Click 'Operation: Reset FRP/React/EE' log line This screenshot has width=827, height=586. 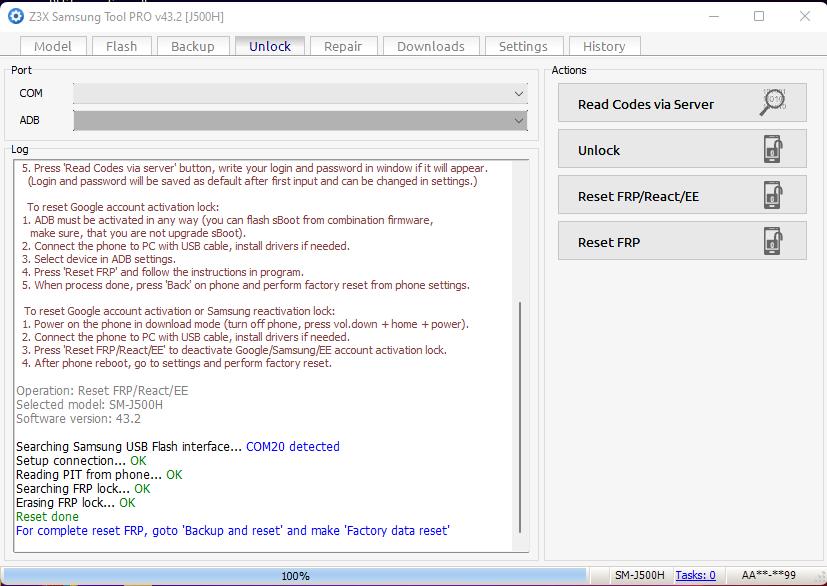click(x=102, y=391)
